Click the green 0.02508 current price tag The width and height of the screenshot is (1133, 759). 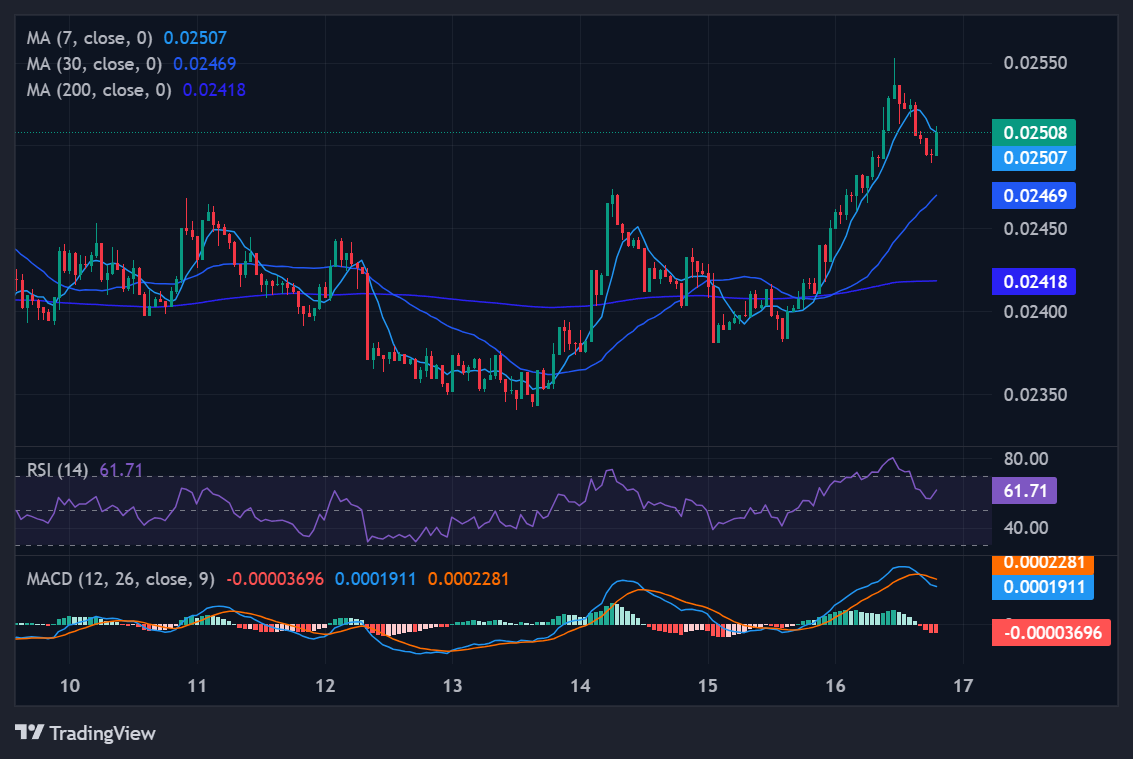(x=1034, y=132)
